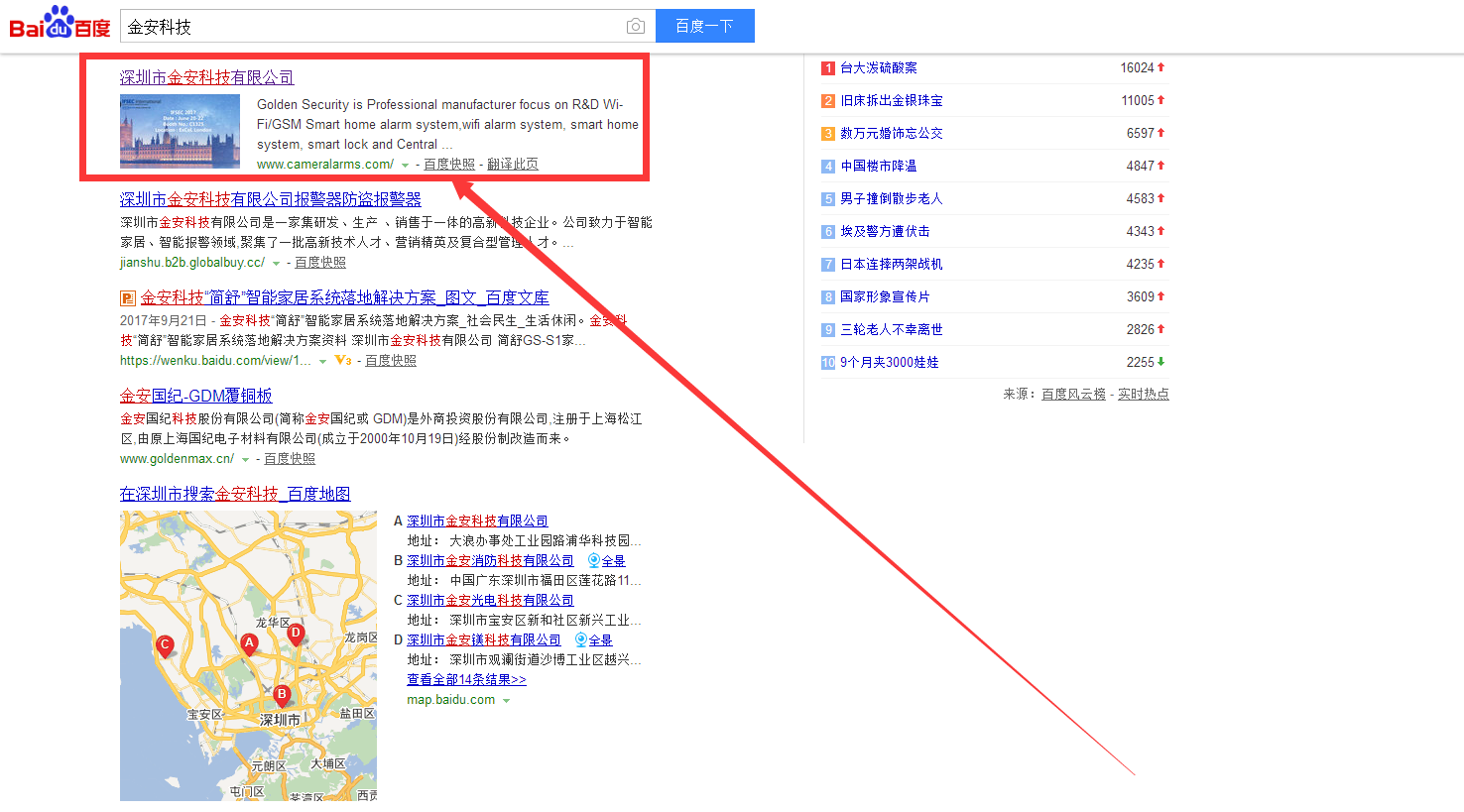Expand dropdown arrow next to www.goldenmax.cn

click(245, 460)
